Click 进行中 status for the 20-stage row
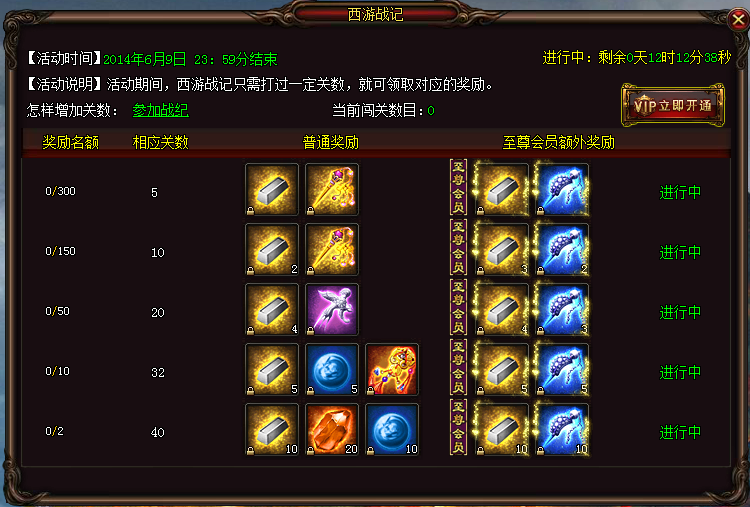 point(680,312)
